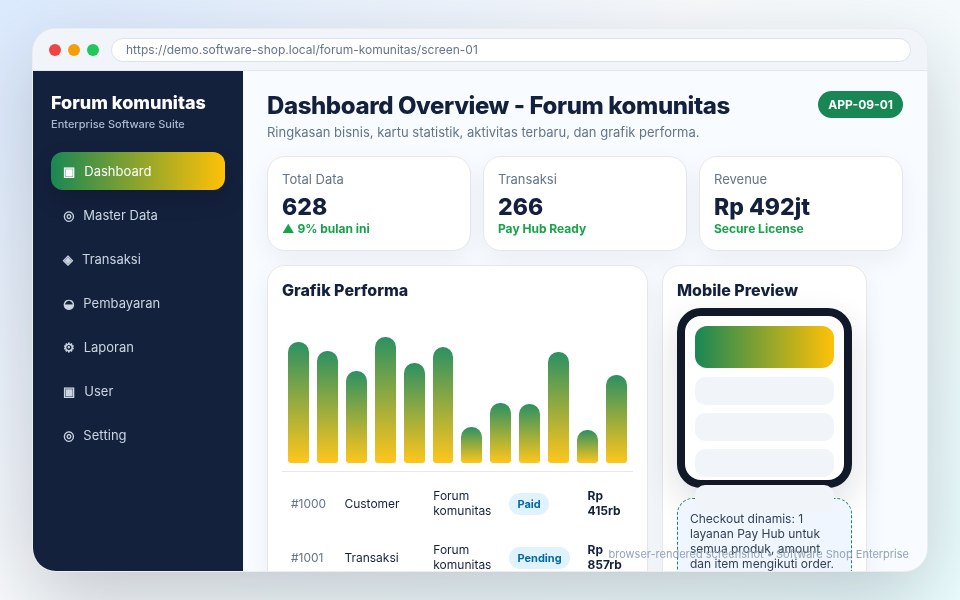Open the Dashboard menu item
Image resolution: width=960 pixels, height=600 pixels.
click(138, 171)
